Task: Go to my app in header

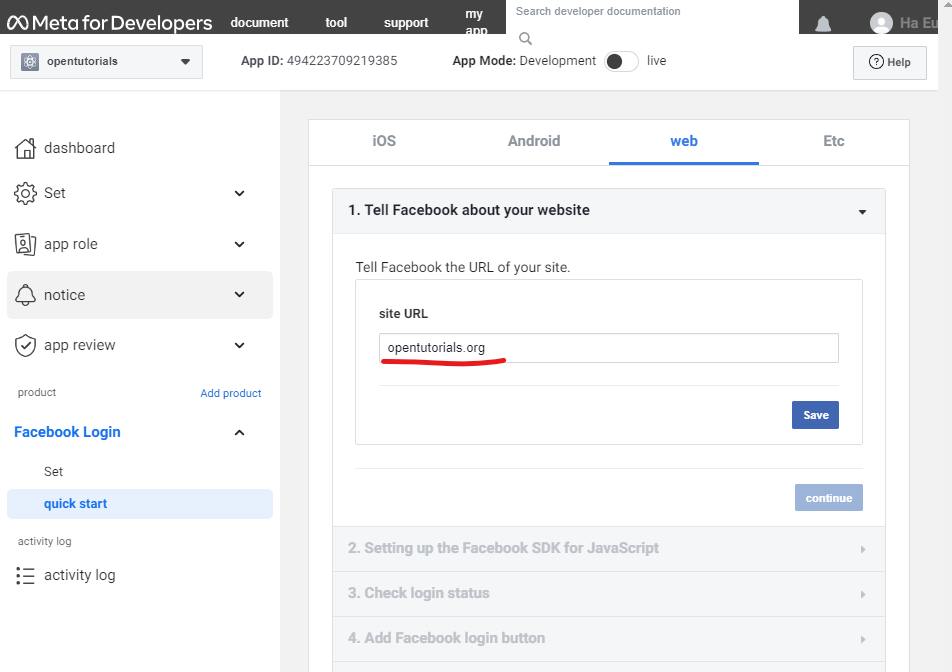Action: point(475,21)
